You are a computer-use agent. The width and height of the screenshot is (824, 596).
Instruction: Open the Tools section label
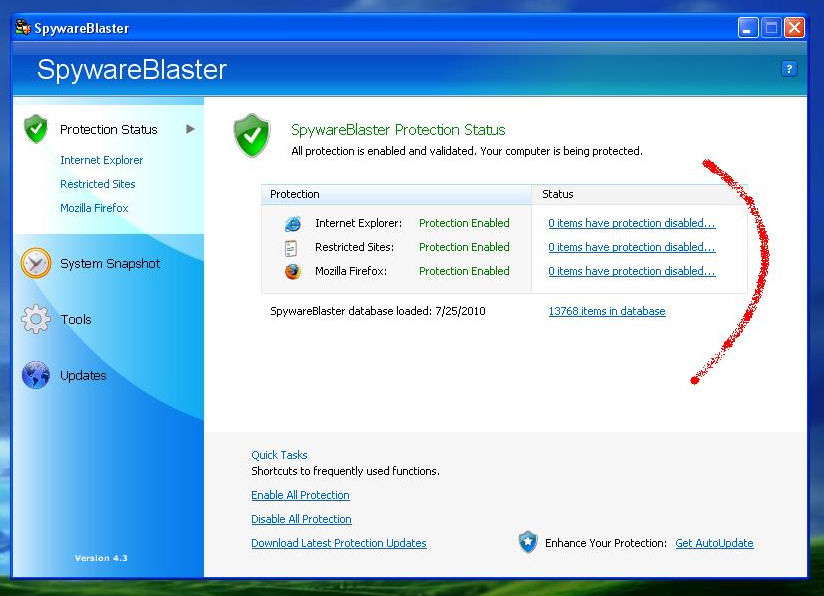(x=76, y=319)
